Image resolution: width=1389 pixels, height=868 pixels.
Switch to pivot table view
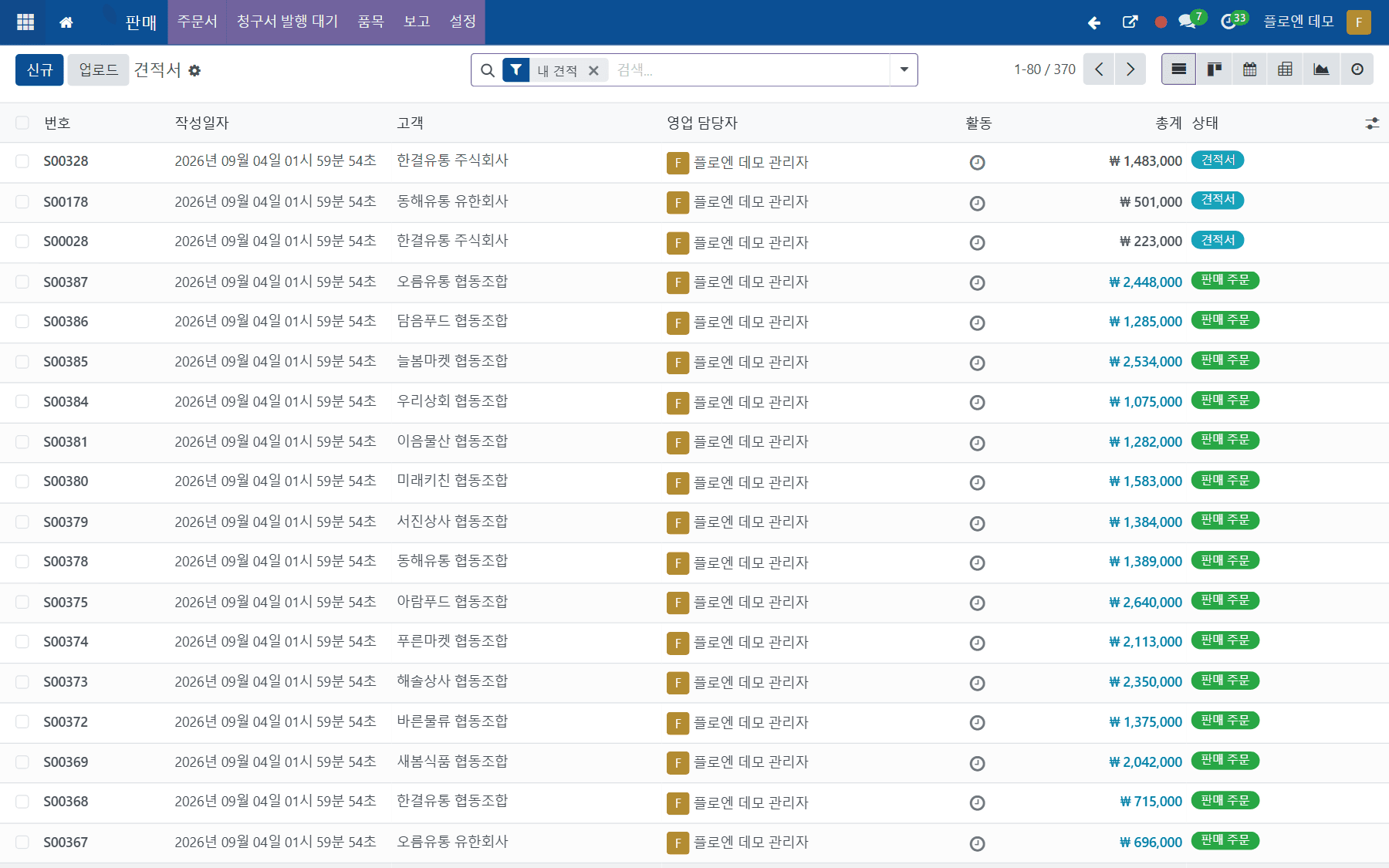[1285, 69]
